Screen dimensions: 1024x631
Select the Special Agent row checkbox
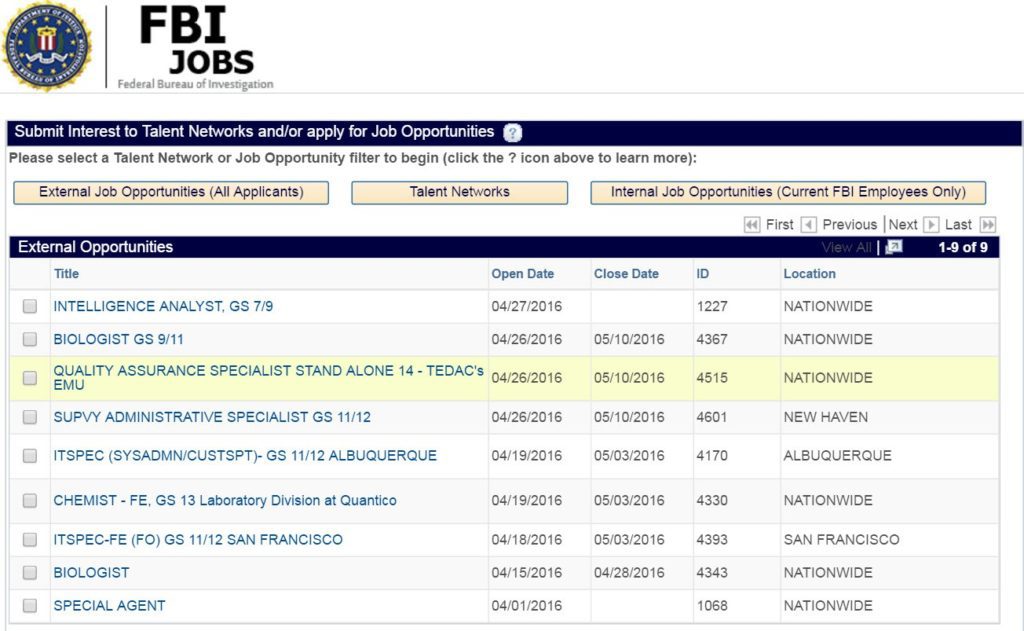(29, 605)
